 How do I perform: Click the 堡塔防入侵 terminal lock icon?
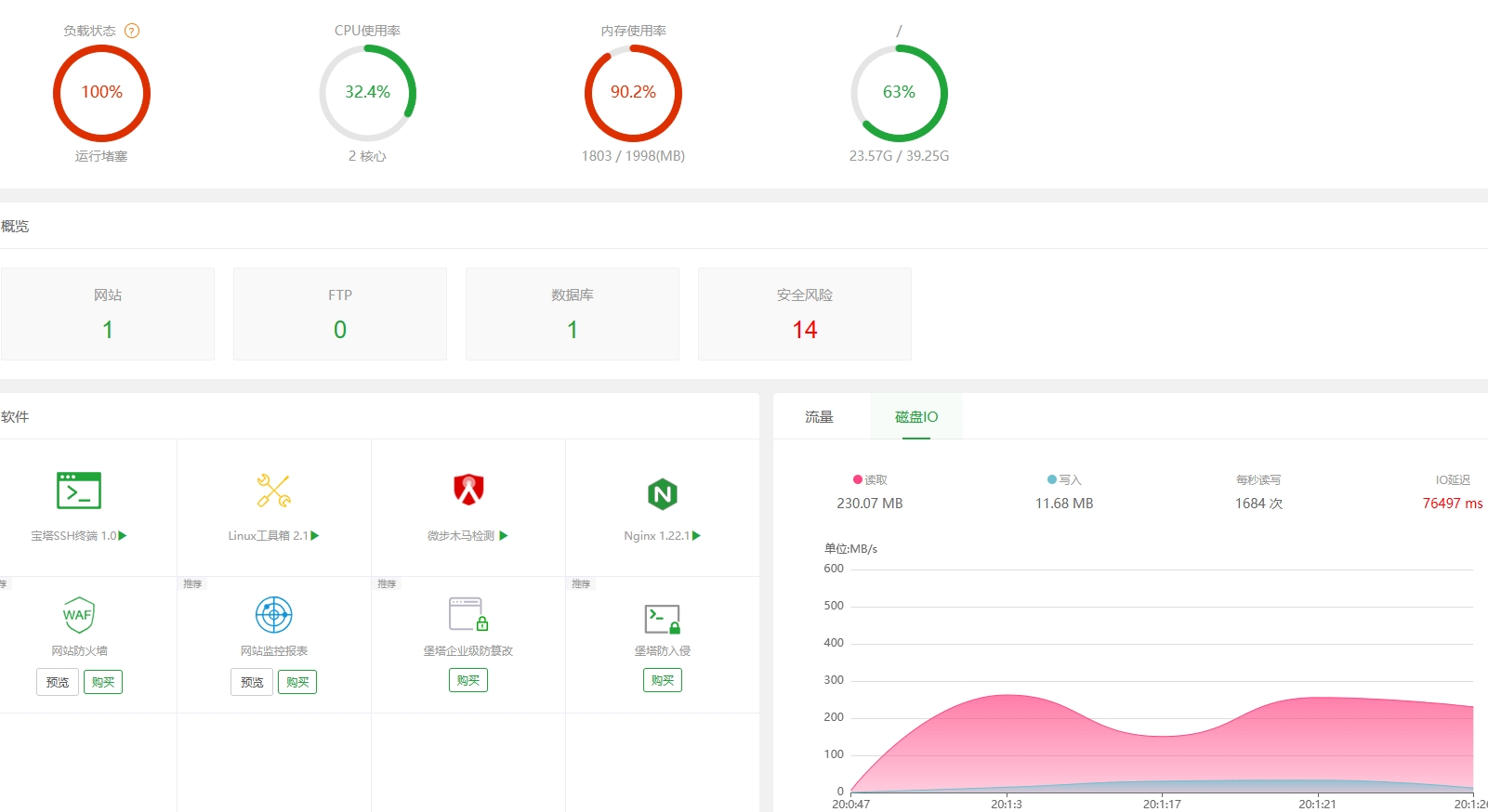coord(662,618)
